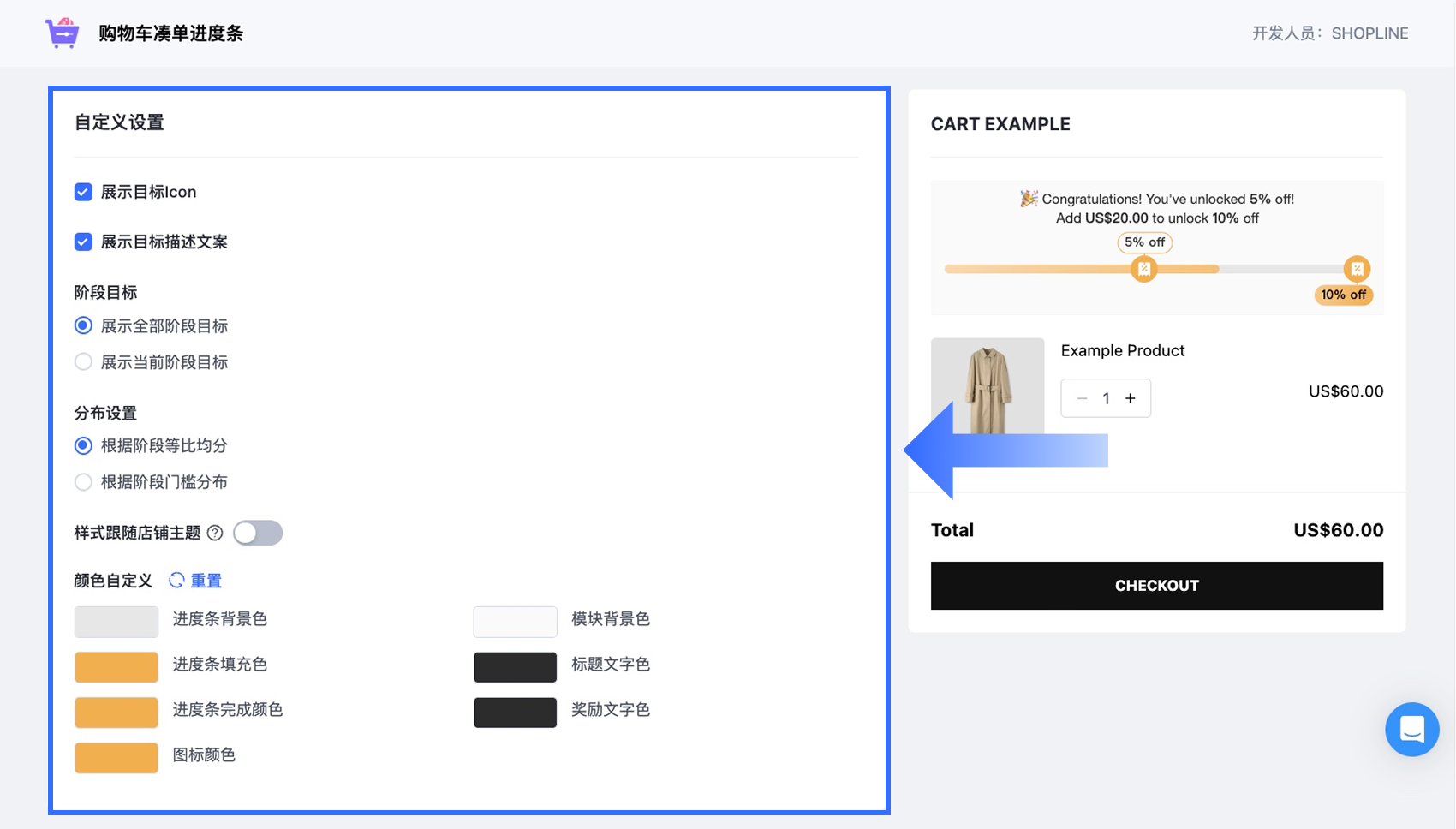Select the 展示当前阶段目标 radio option

point(83,362)
